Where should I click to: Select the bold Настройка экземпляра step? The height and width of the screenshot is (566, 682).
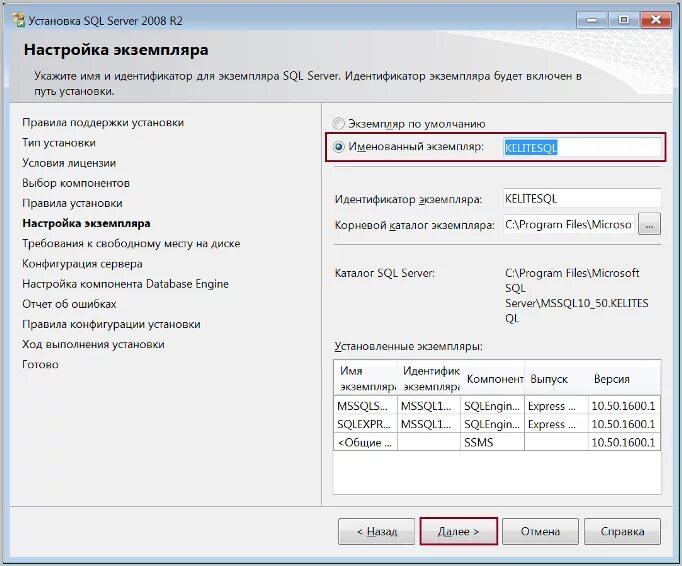click(x=86, y=223)
